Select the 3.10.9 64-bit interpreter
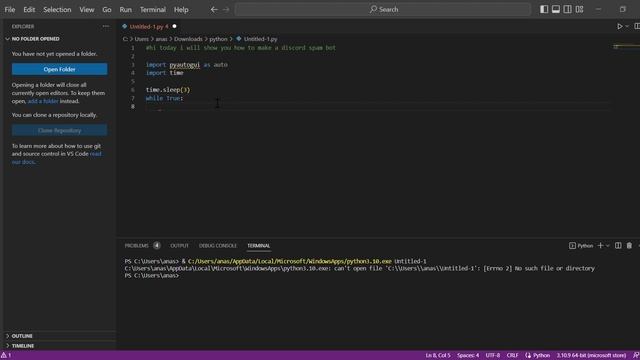This screenshot has height=360, width=640. 591,355
